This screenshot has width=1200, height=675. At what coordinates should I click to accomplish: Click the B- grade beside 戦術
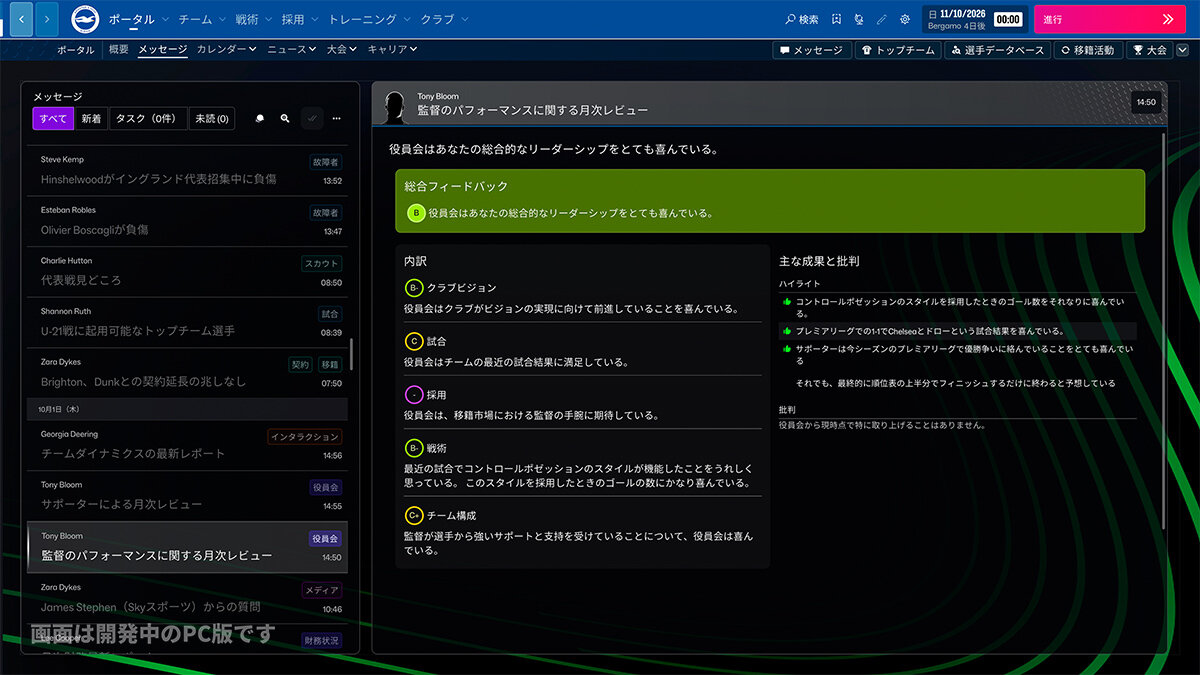(414, 448)
